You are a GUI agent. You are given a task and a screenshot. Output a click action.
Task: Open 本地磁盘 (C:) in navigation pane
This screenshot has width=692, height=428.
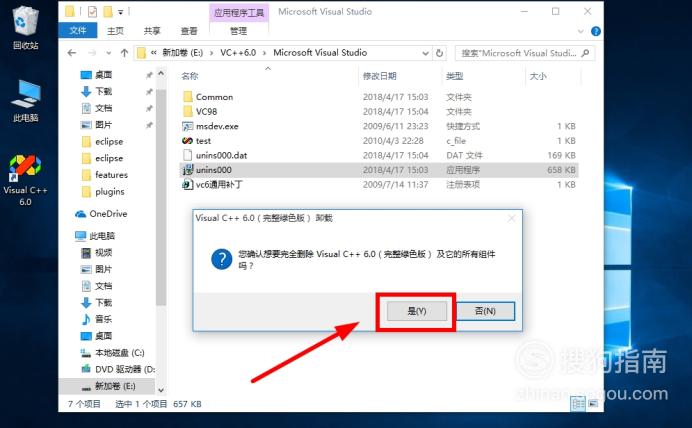click(x=113, y=353)
